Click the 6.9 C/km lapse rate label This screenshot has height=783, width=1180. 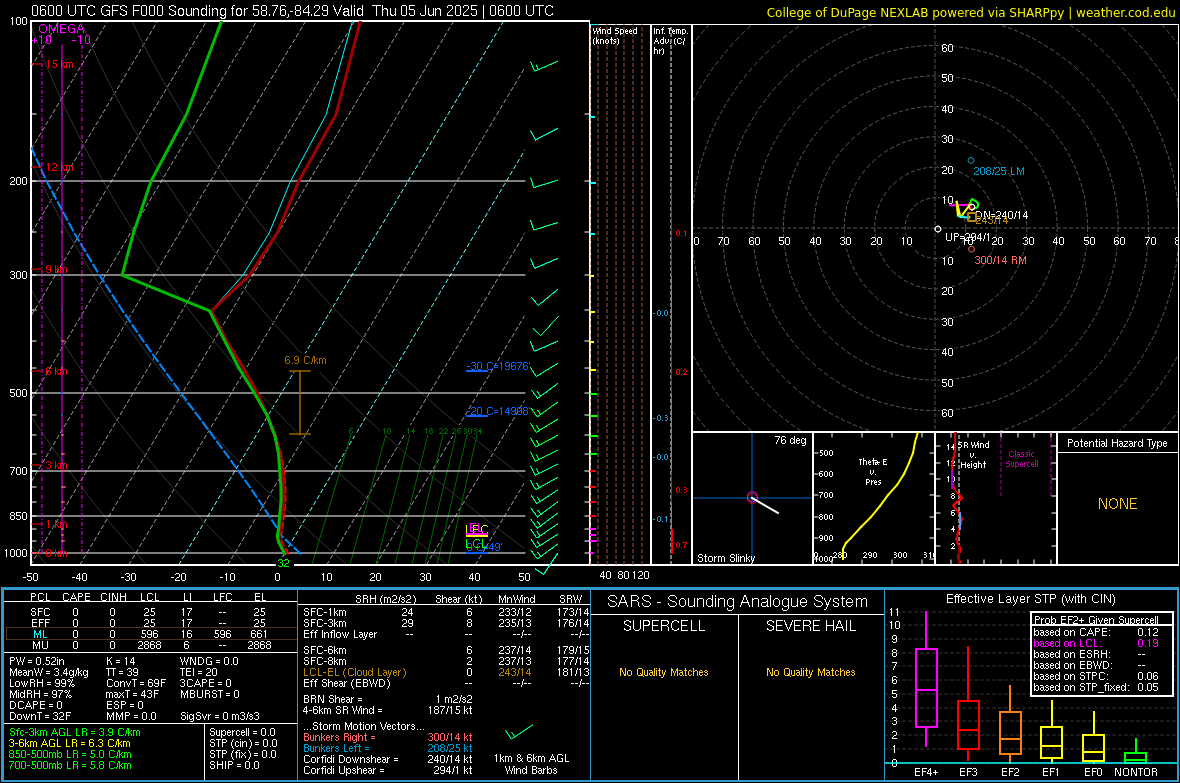tap(305, 360)
